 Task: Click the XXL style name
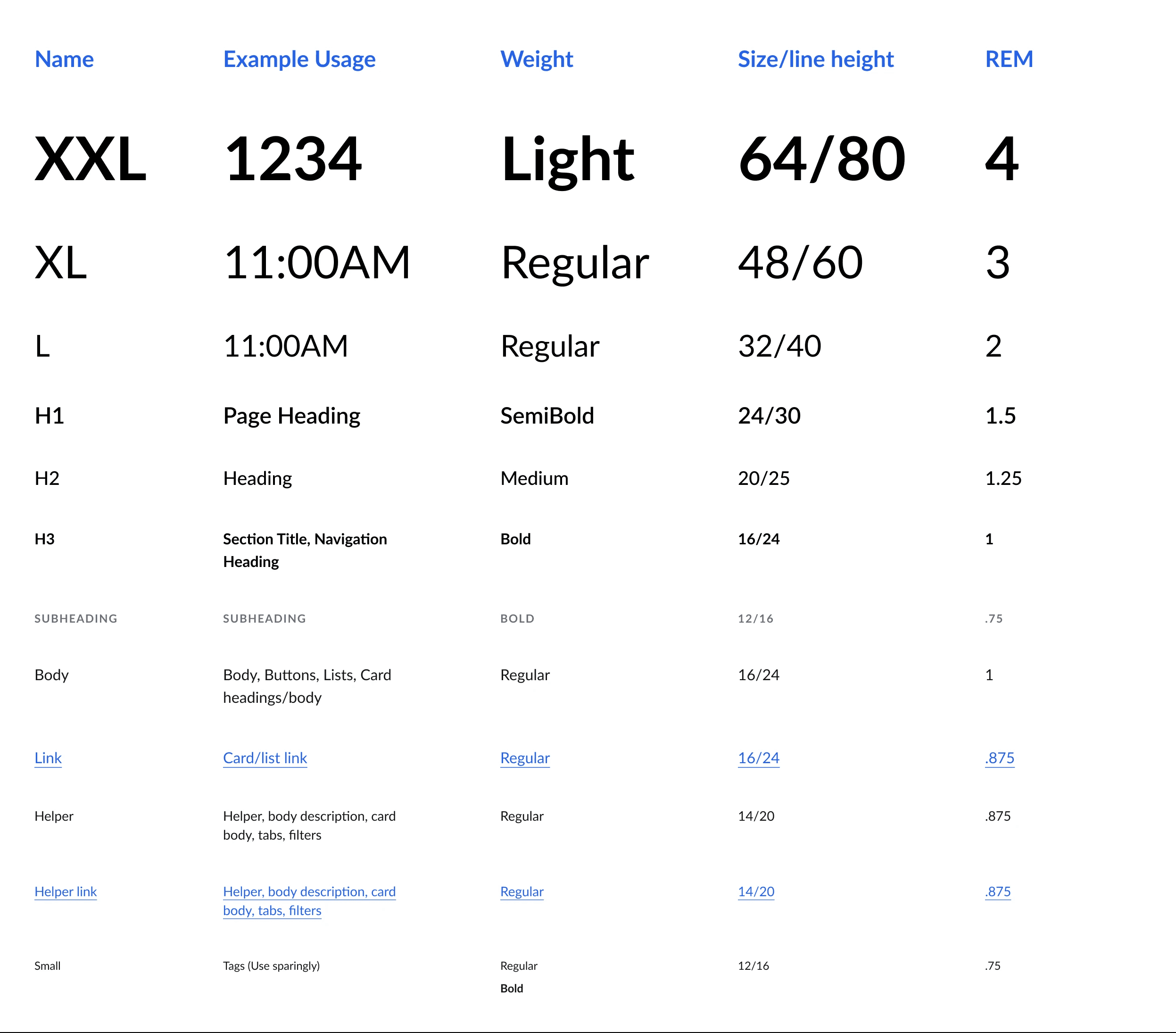(91, 159)
